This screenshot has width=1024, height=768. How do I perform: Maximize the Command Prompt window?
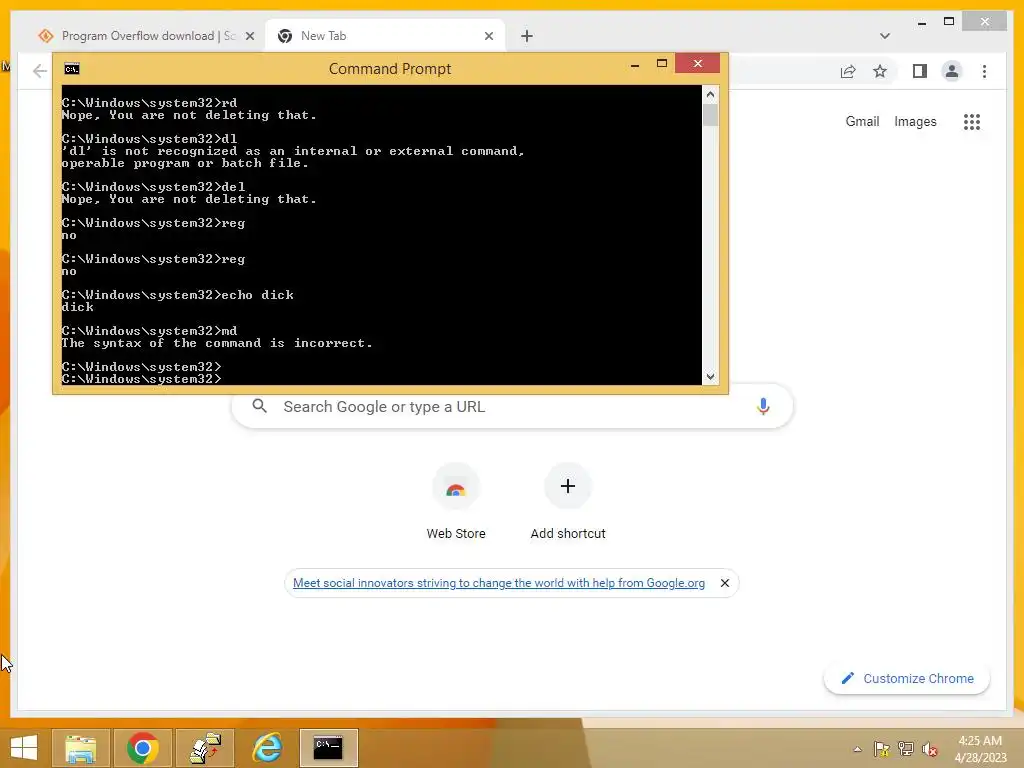click(662, 64)
